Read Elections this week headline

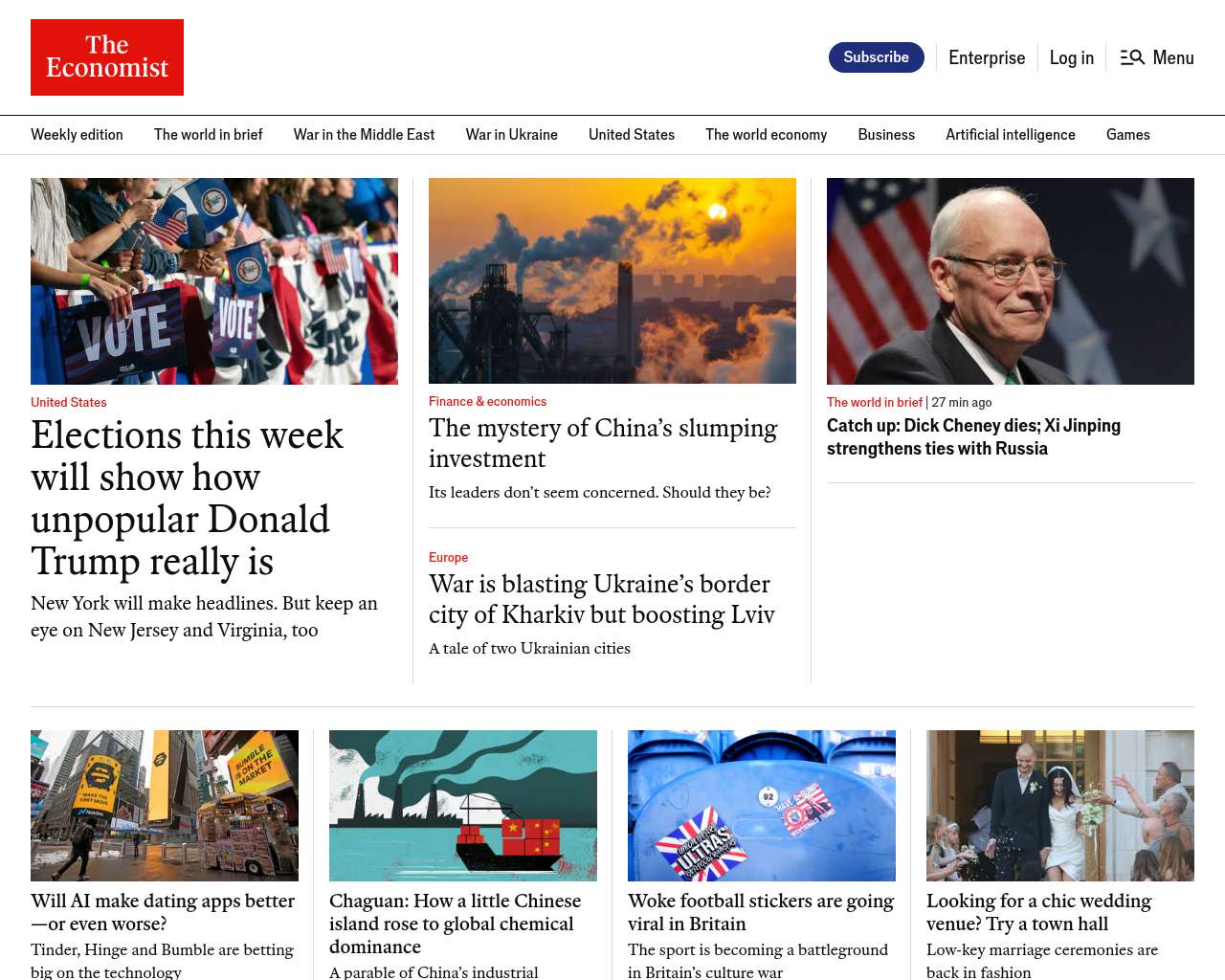(x=187, y=498)
